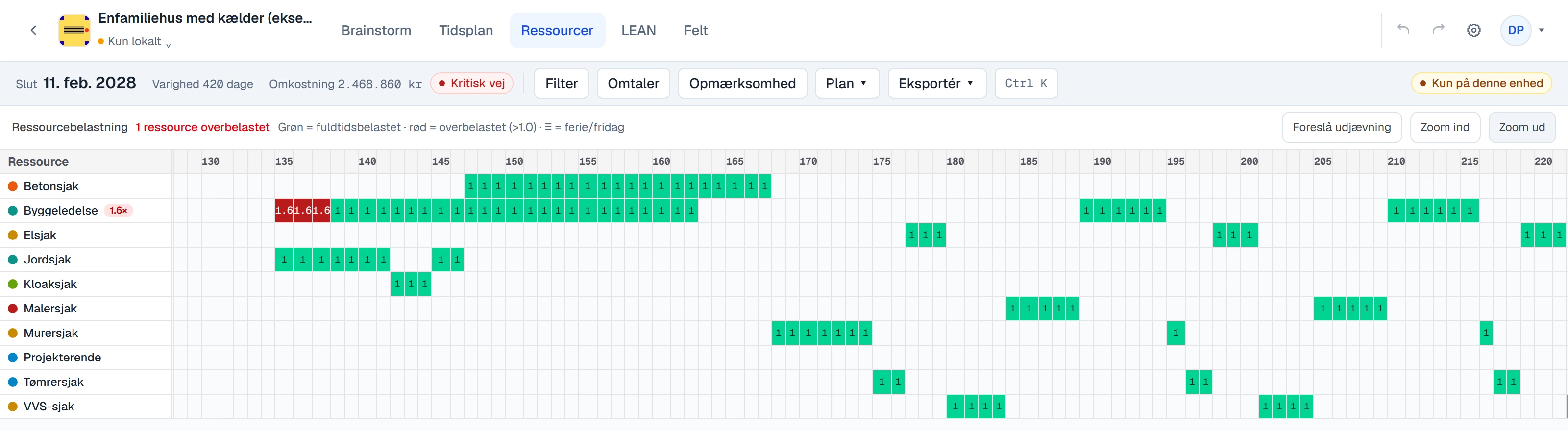This screenshot has height=431, width=1568.
Task: Switch to the Tidsplan tab
Action: tap(465, 30)
